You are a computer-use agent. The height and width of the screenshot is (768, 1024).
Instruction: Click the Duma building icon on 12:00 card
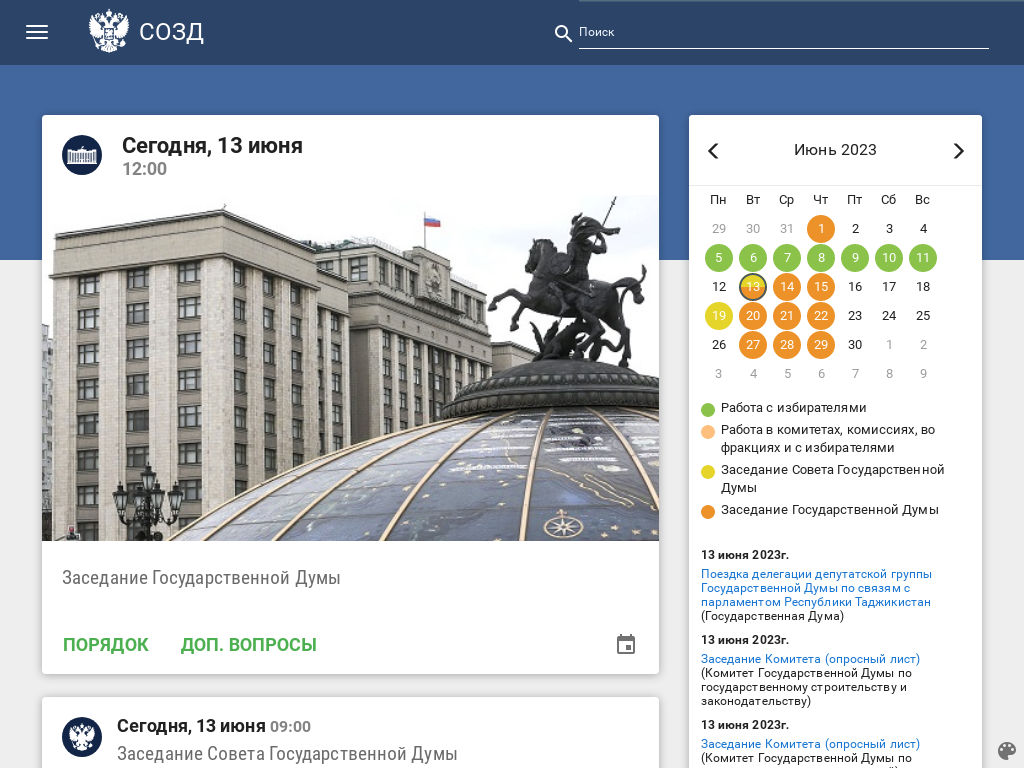[82, 155]
